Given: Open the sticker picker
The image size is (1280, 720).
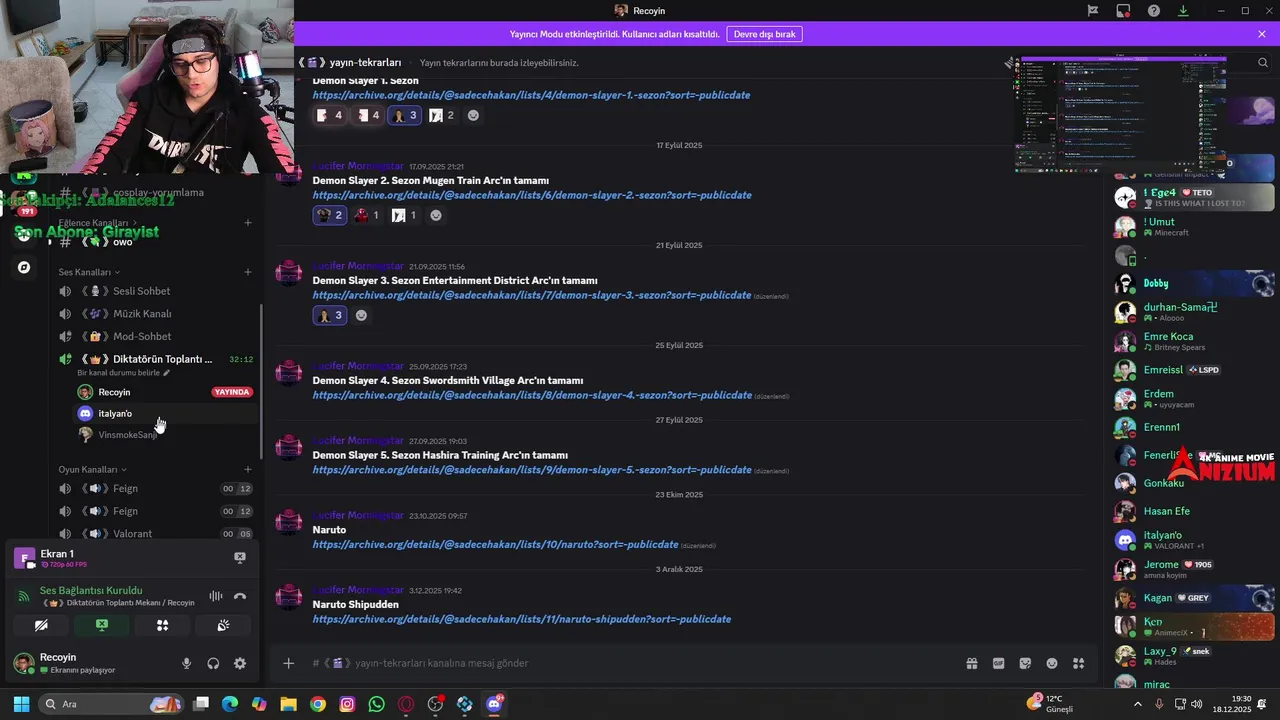Looking at the screenshot, I should pyautogui.click(x=1025, y=663).
